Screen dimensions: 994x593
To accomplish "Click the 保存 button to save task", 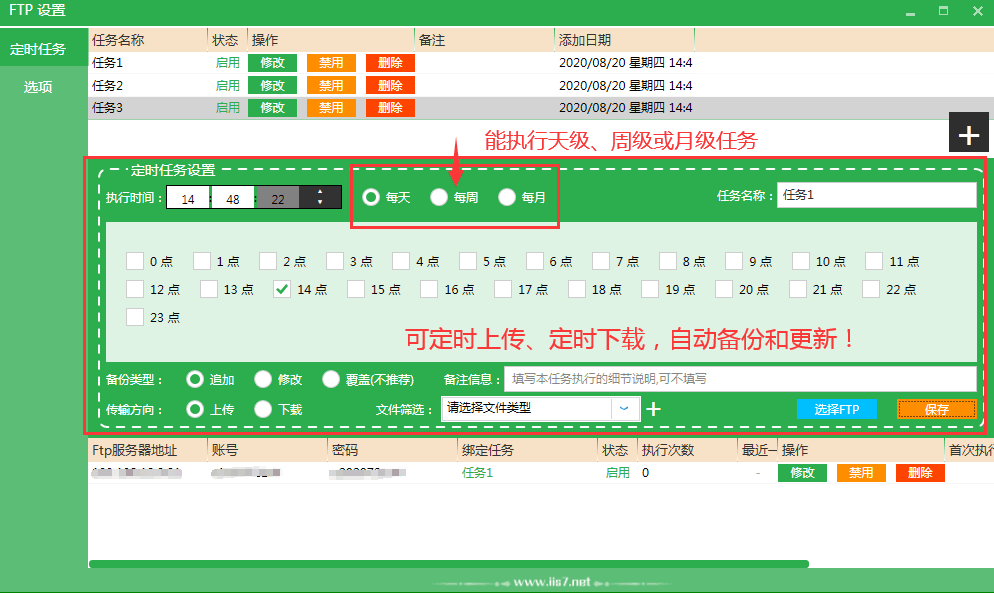I will tap(936, 408).
